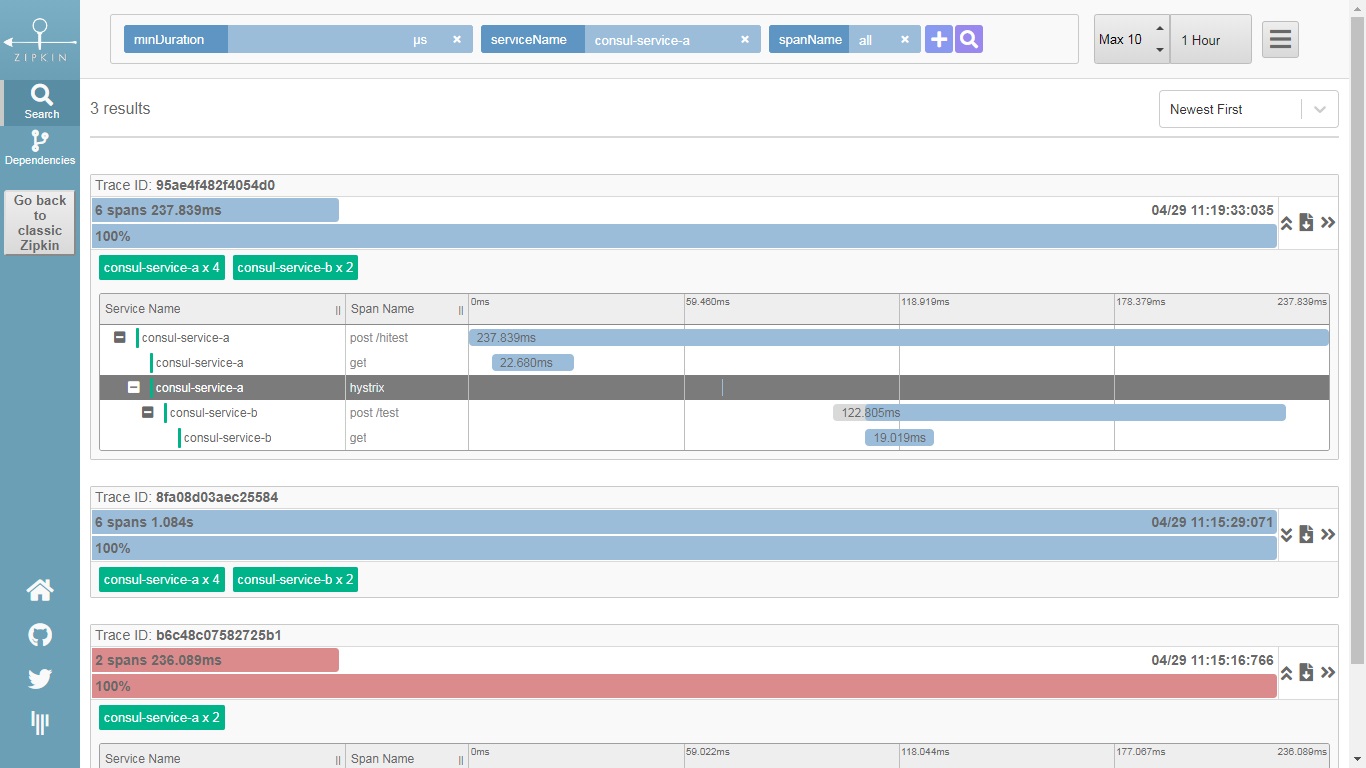Open the Zipkin logo home link
The image size is (1366, 768).
tap(40, 40)
